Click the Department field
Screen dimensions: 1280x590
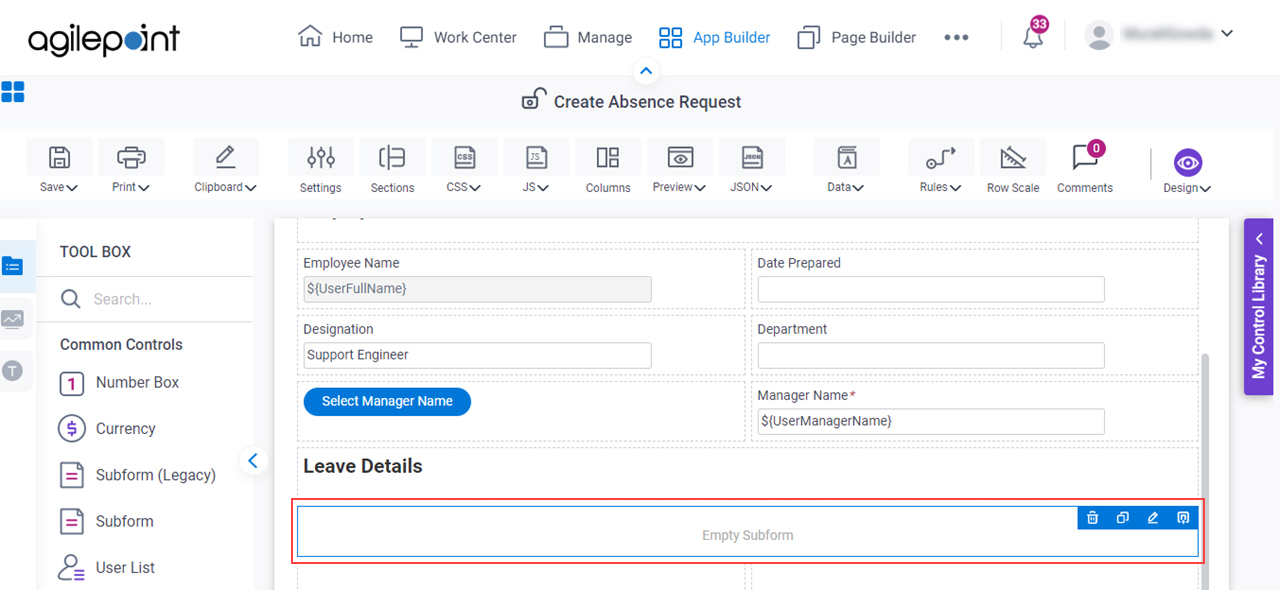(931, 355)
